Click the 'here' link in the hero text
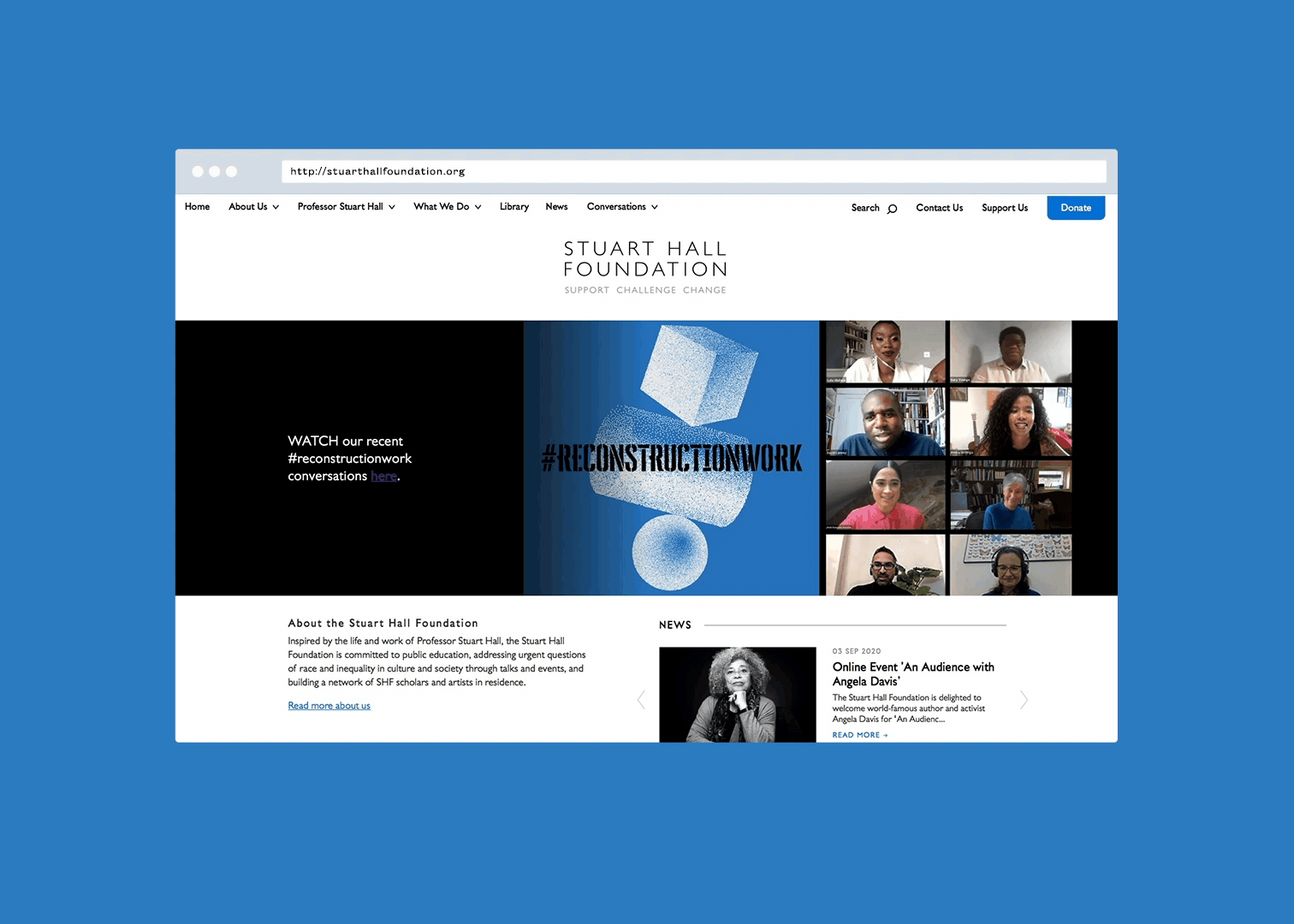The width and height of the screenshot is (1294, 924). [x=383, y=477]
